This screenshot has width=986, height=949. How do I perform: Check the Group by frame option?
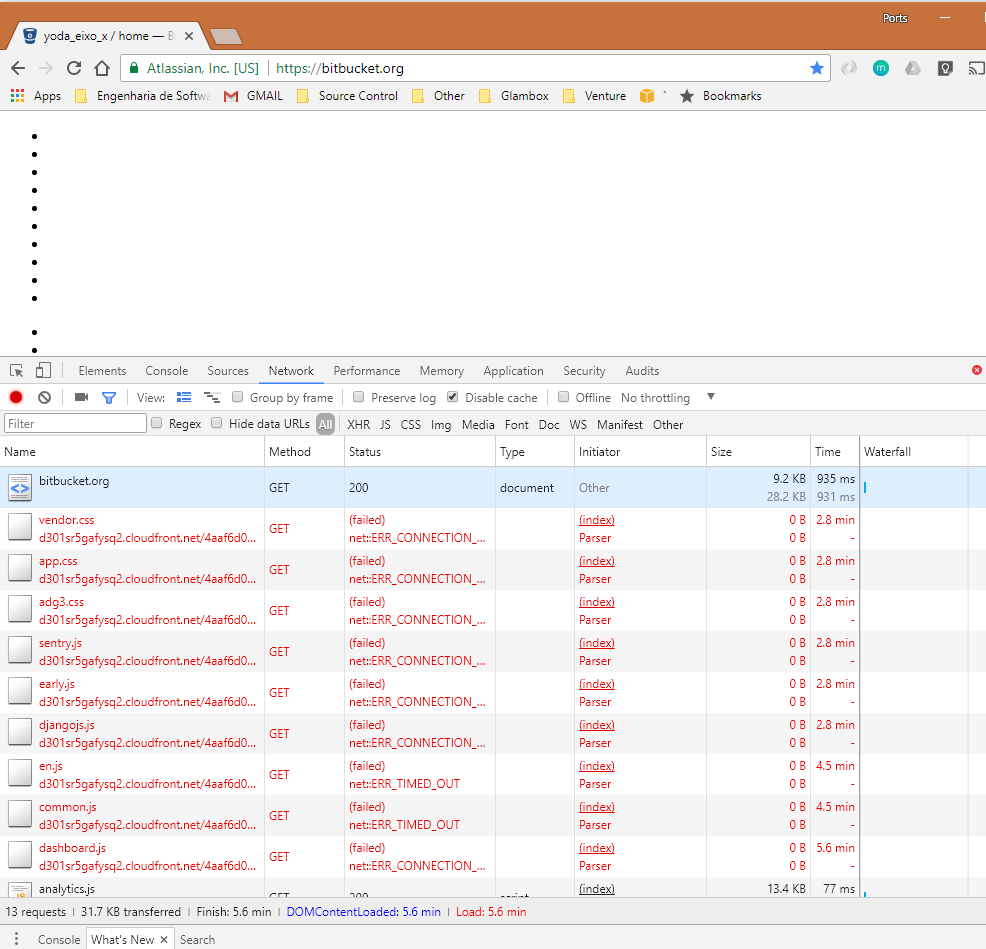pyautogui.click(x=238, y=397)
